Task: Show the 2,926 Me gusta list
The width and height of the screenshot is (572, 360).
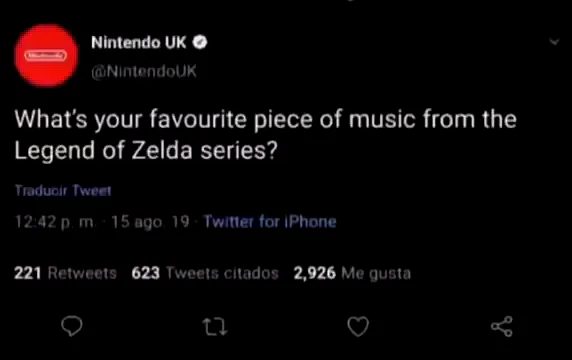Action: pos(352,273)
